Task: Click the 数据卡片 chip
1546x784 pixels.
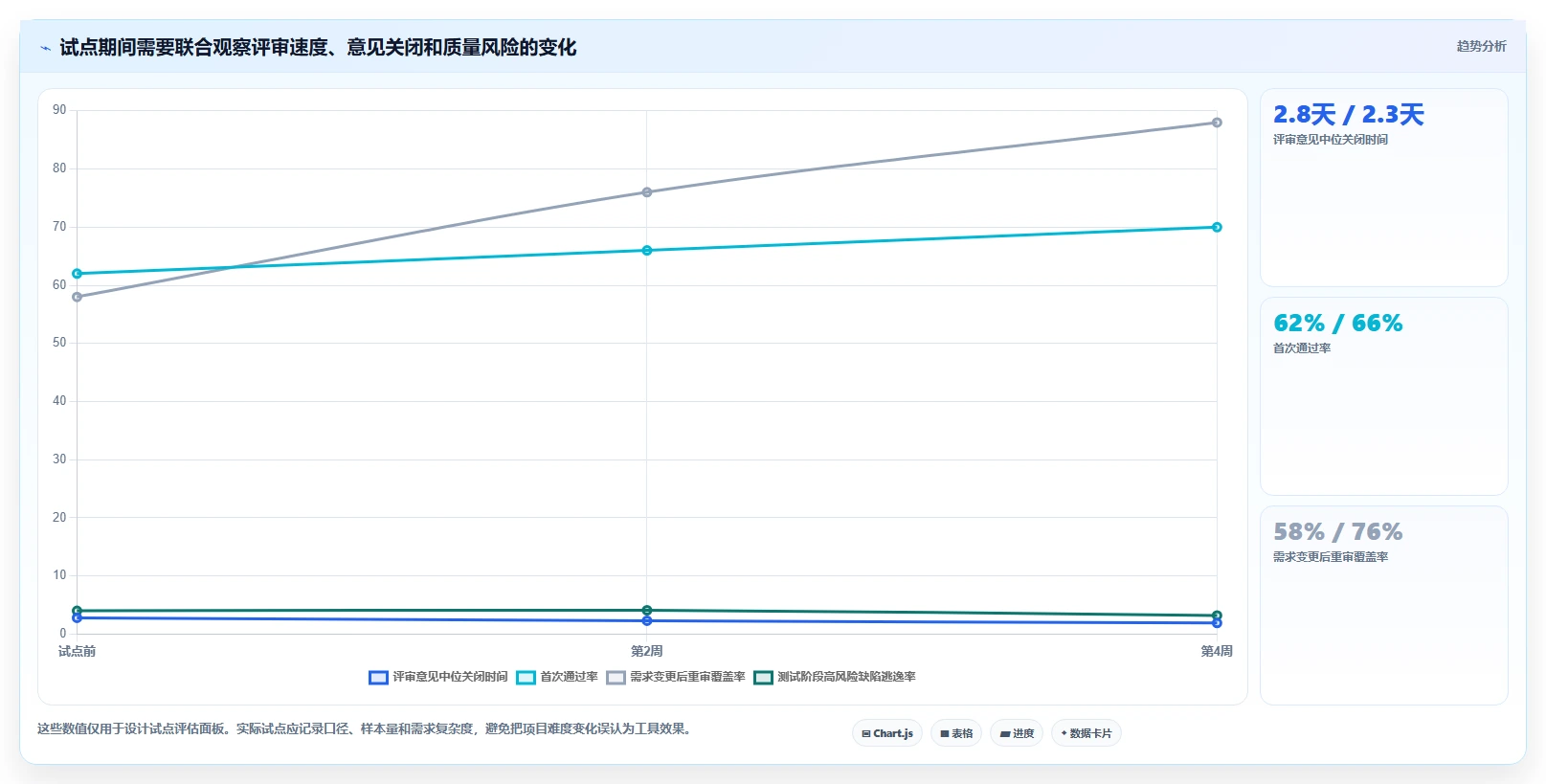Action: [x=1087, y=733]
